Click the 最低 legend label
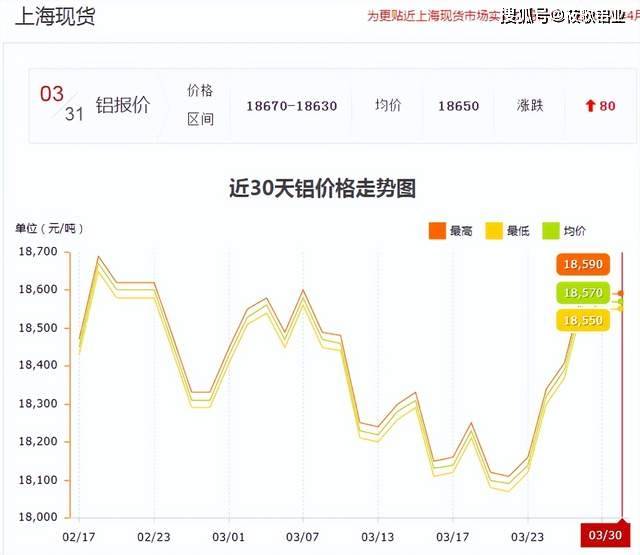This screenshot has width=640, height=555. (518, 231)
